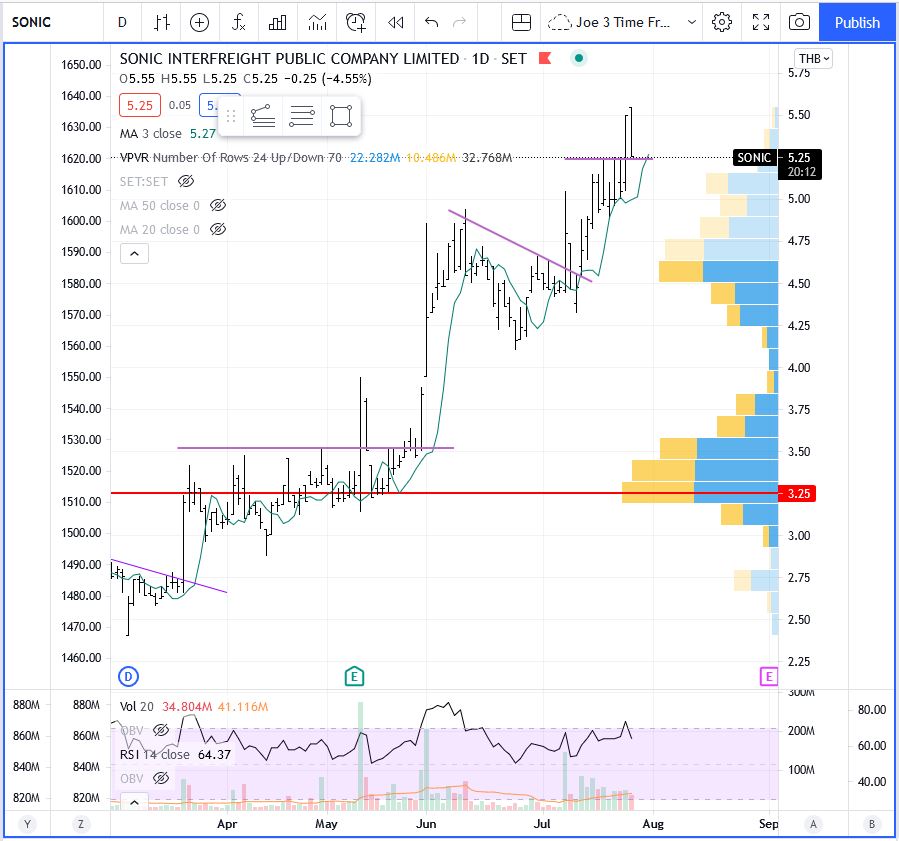Show the hidden OBV indicator under RSI
The height and width of the screenshot is (841, 899).
click(x=161, y=779)
